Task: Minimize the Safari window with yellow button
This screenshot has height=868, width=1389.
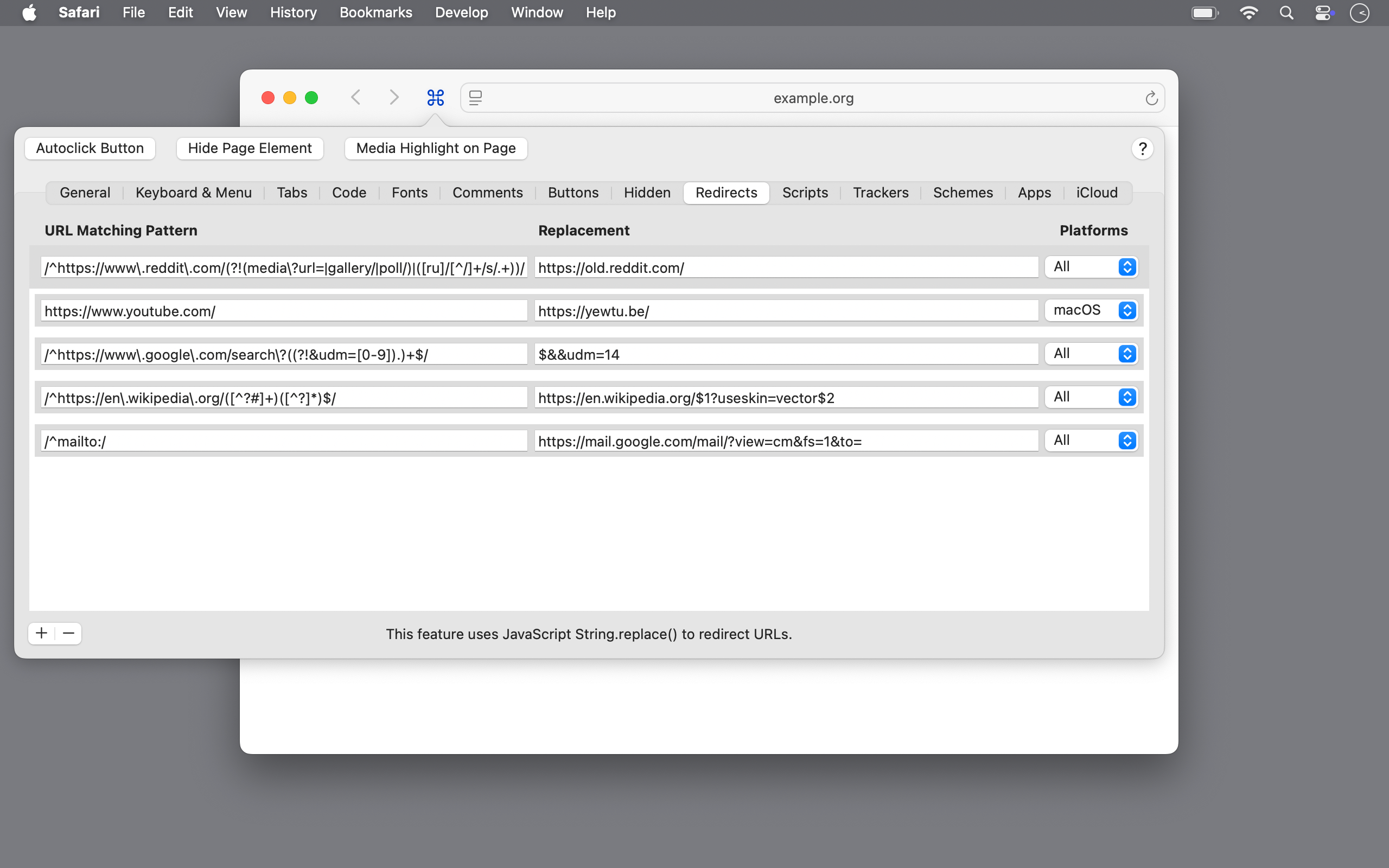Action: 289,98
